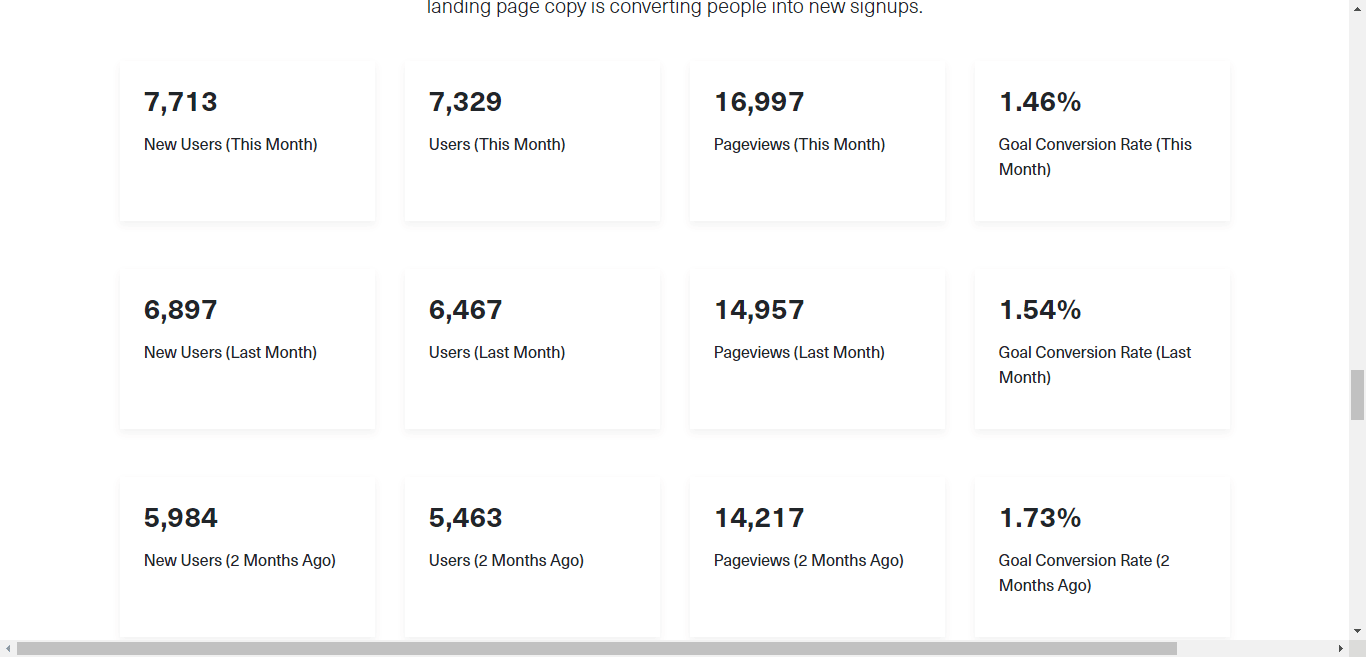Open the Pageviews (2 Months Ago) card
Image resolution: width=1366 pixels, height=657 pixels.
(817, 556)
